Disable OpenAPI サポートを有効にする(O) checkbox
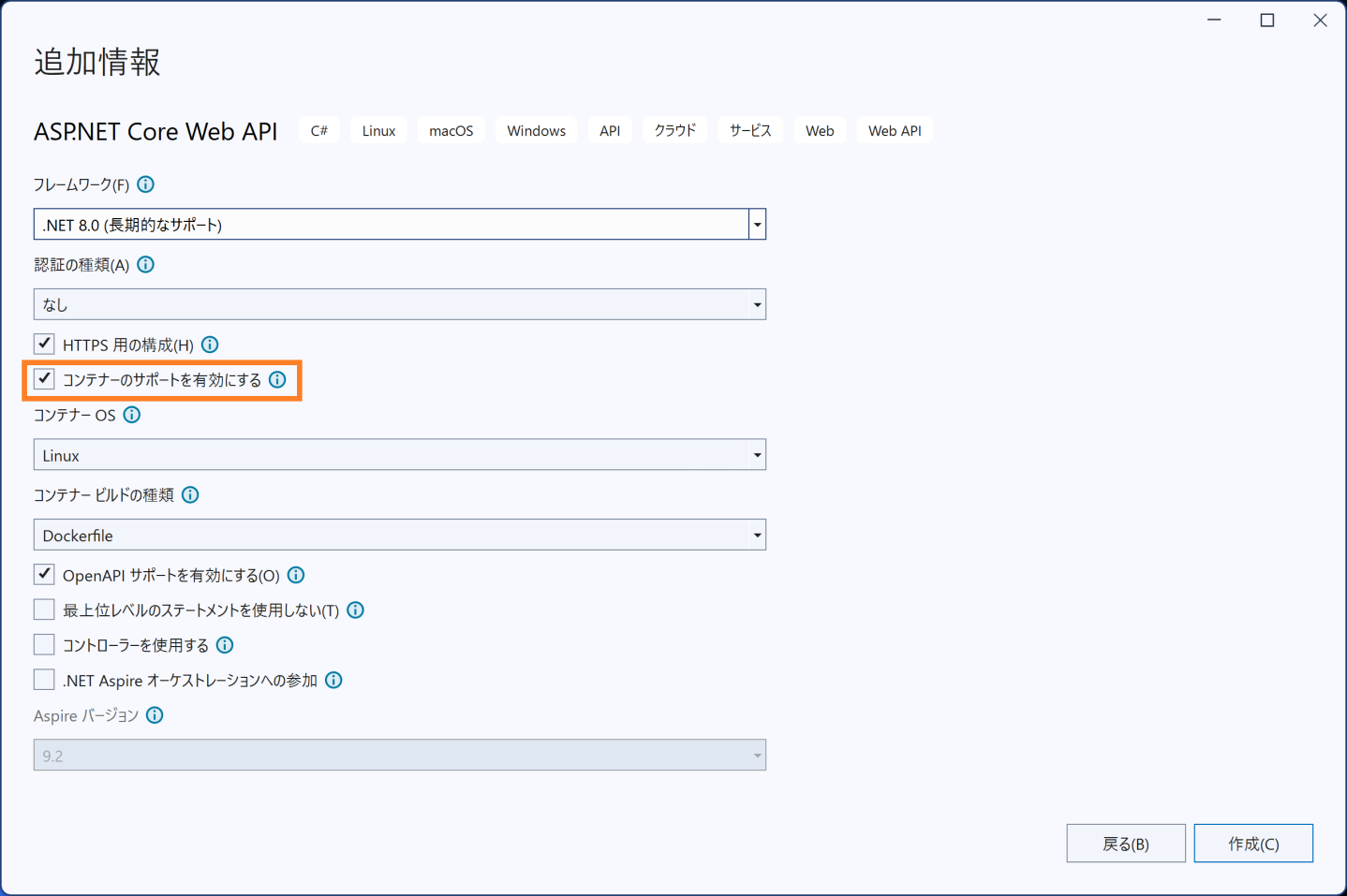Viewport: 1347px width, 896px height. point(44,574)
